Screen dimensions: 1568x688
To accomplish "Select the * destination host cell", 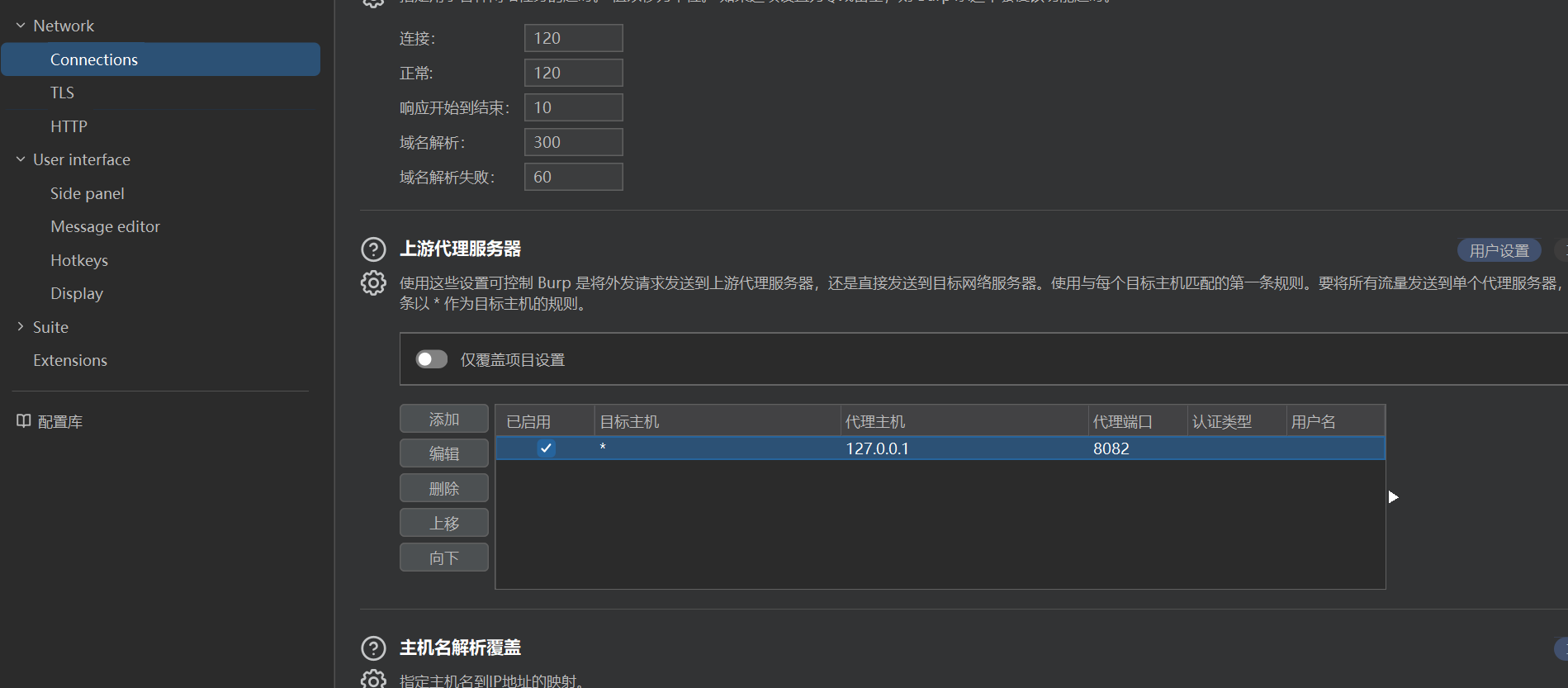I will 718,448.
